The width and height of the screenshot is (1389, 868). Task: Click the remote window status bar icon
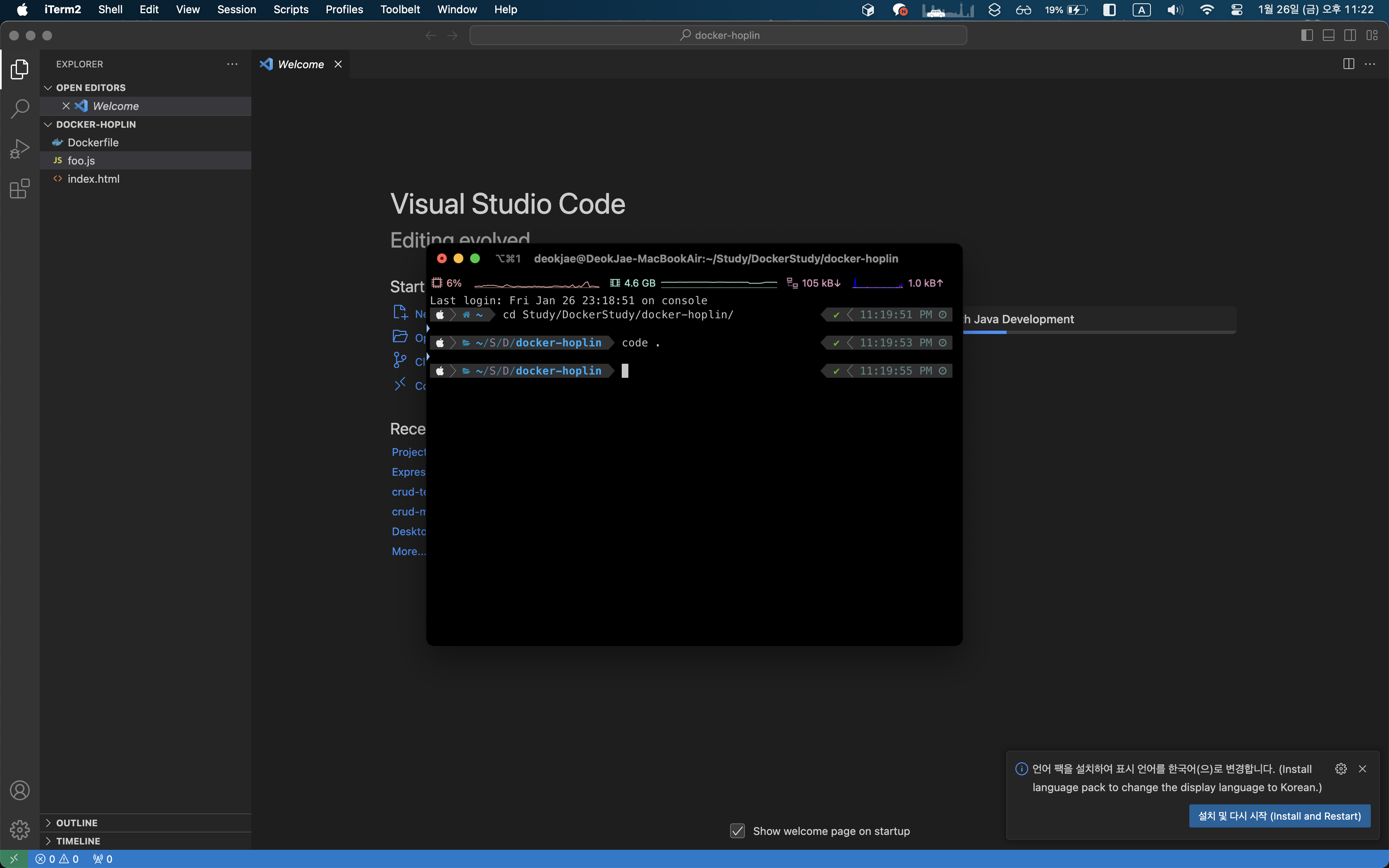(14, 859)
